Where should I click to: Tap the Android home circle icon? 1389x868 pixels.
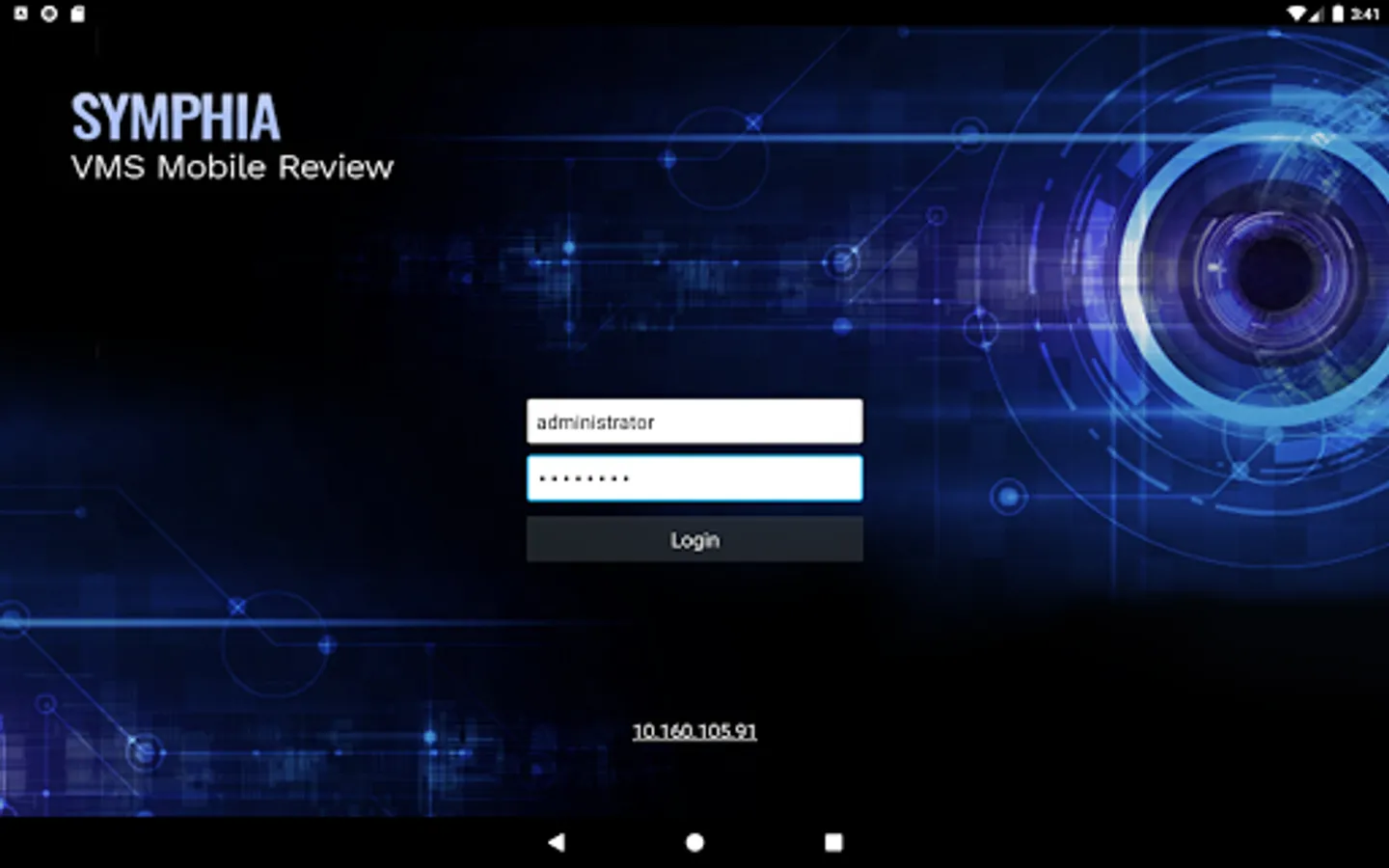pos(694,842)
